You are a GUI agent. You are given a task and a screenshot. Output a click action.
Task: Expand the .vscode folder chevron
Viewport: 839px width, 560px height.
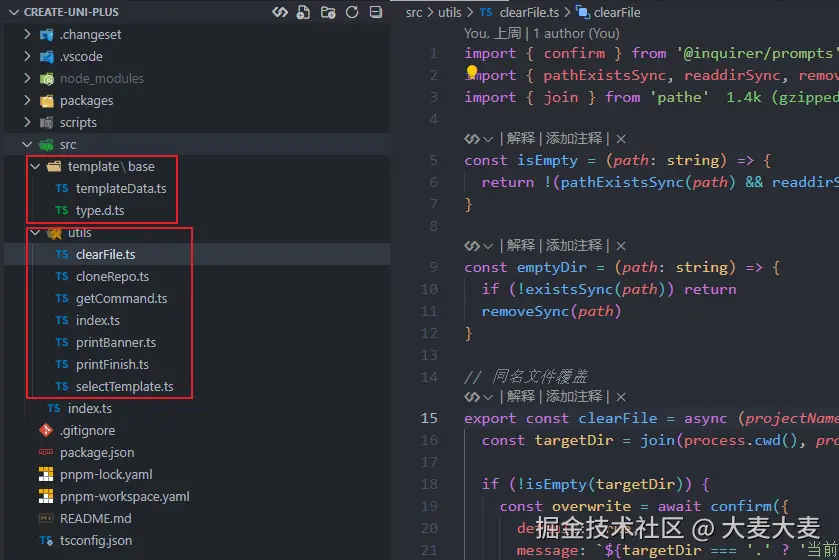(x=27, y=56)
